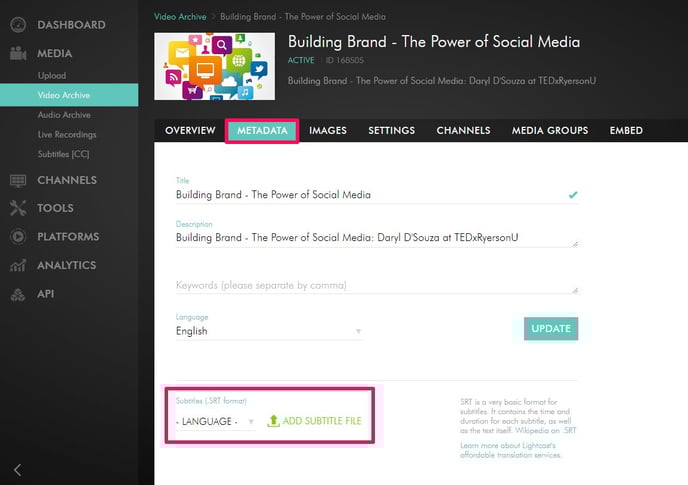Screen dimensions: 688x485
Task: Click the Tools wrench icon
Action: click(x=18, y=209)
